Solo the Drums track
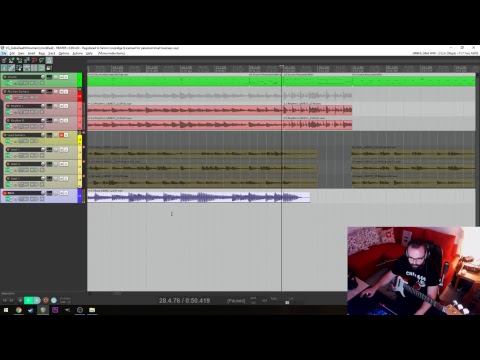The width and height of the screenshot is (480, 360). [66, 77]
